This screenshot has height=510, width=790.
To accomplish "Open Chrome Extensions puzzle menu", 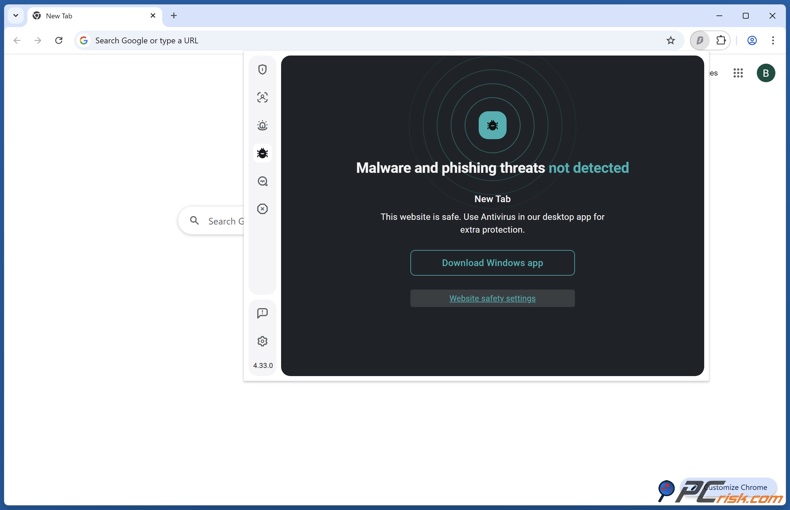I will click(721, 40).
